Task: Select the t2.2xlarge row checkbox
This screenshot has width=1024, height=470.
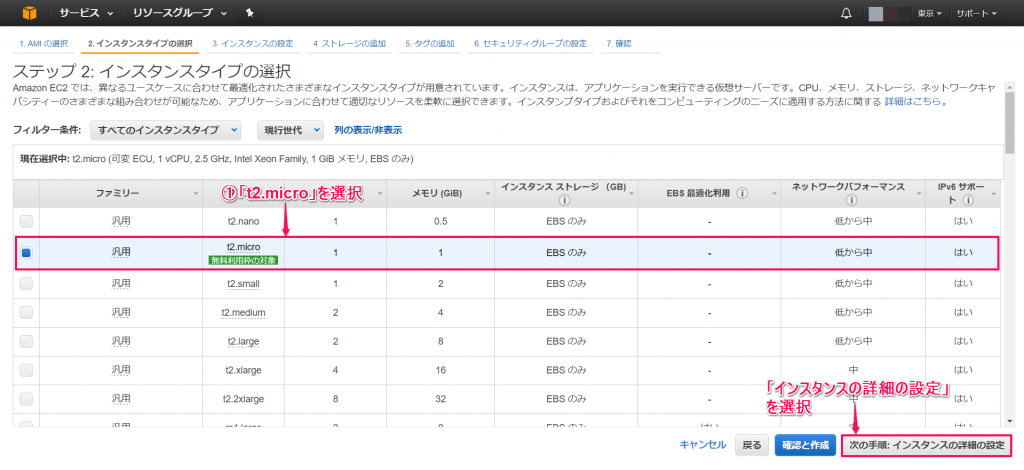Action: point(26,398)
